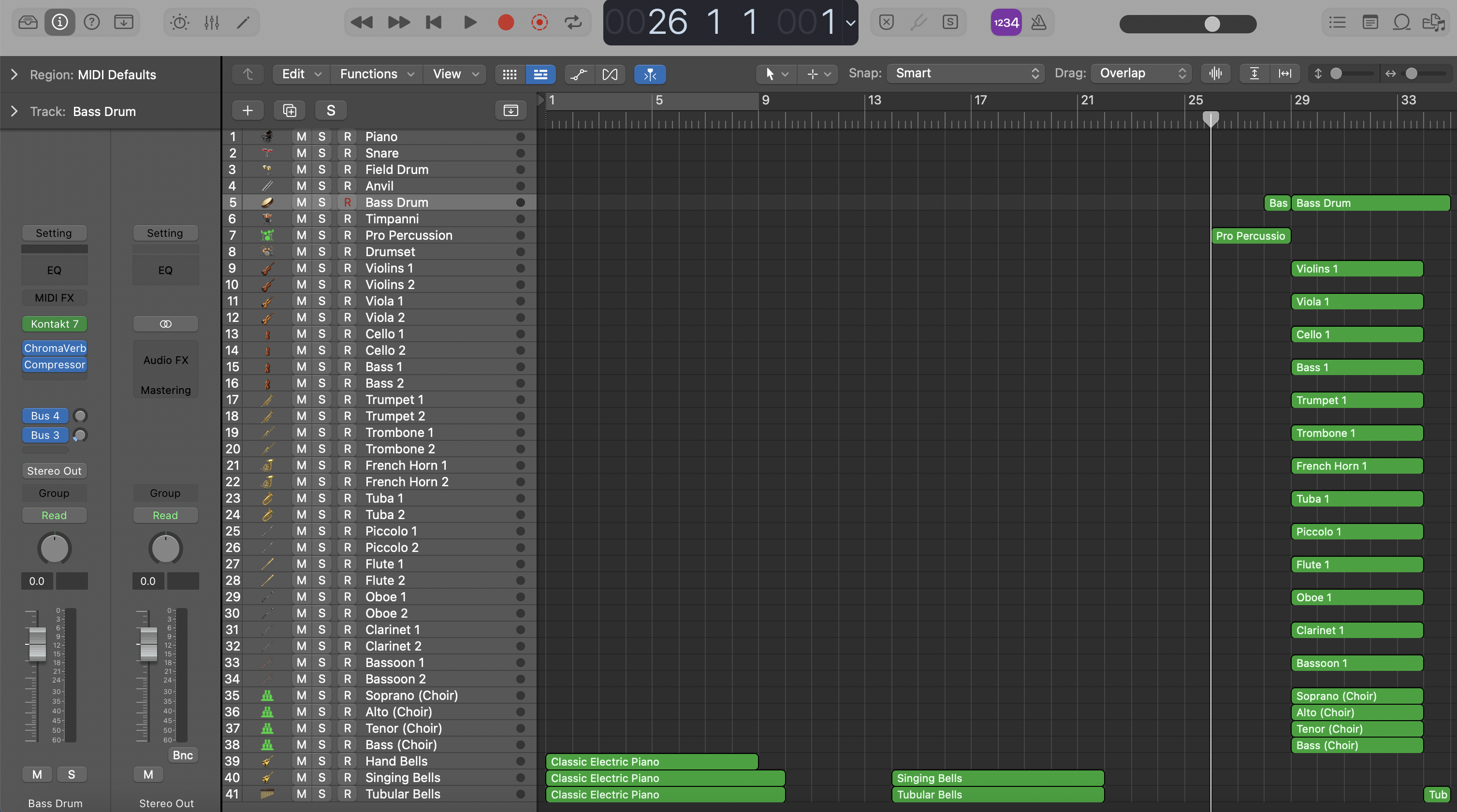Click the Bus 4 send slot
Image resolution: width=1457 pixels, height=812 pixels.
[45, 416]
